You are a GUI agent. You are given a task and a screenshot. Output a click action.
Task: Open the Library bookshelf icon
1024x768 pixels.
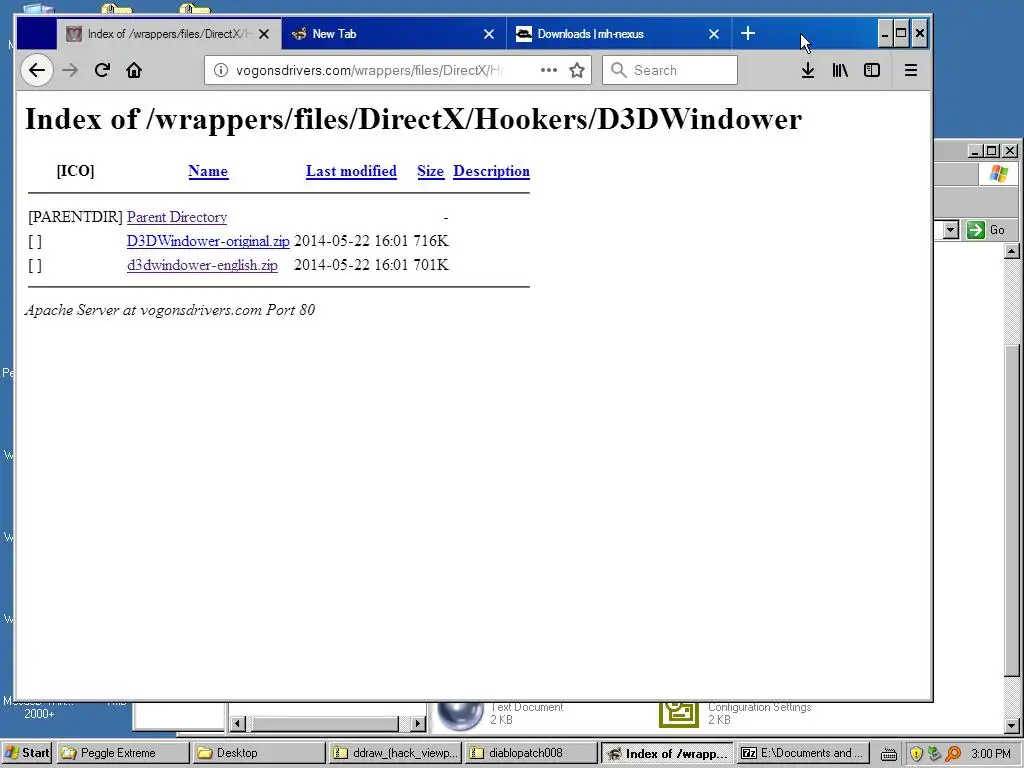pyautogui.click(x=840, y=70)
